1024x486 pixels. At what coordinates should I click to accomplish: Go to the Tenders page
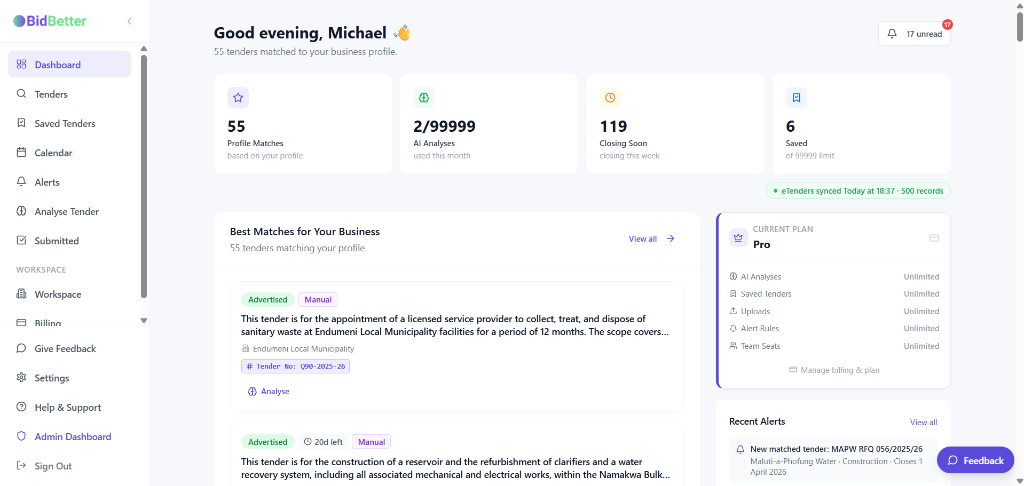(69, 94)
